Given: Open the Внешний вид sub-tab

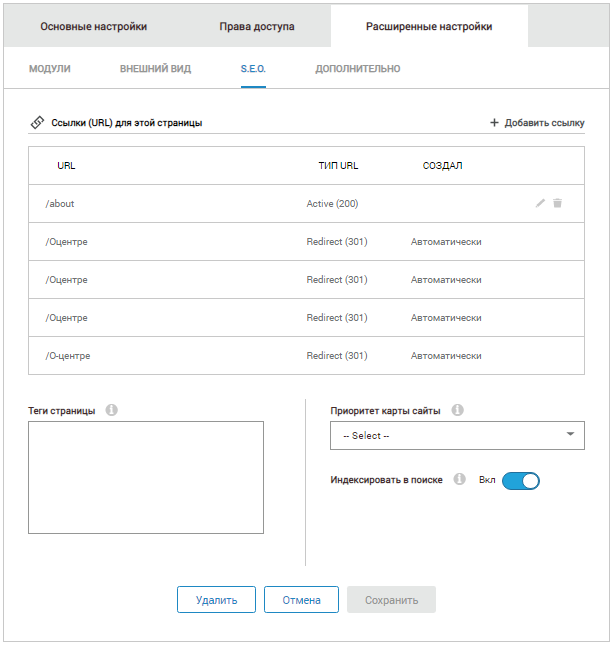Looking at the screenshot, I should click(x=155, y=69).
